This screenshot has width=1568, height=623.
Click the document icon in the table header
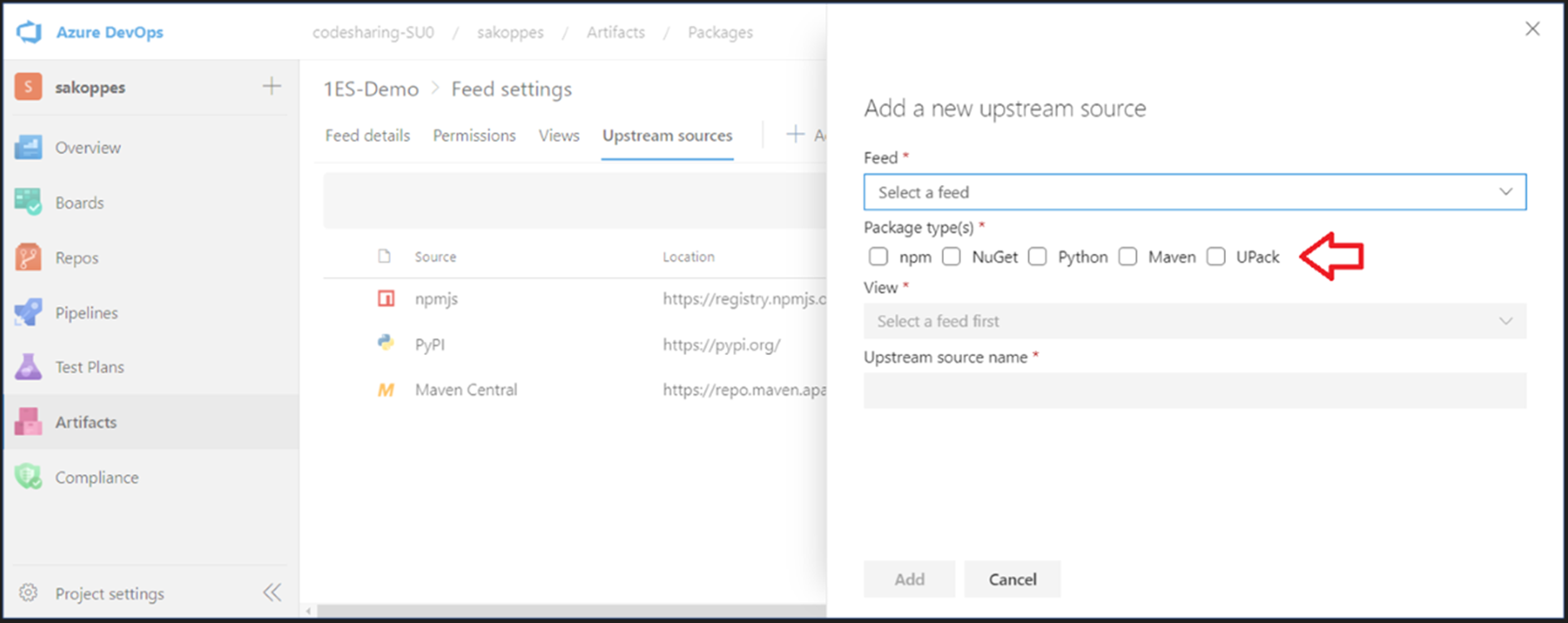384,256
